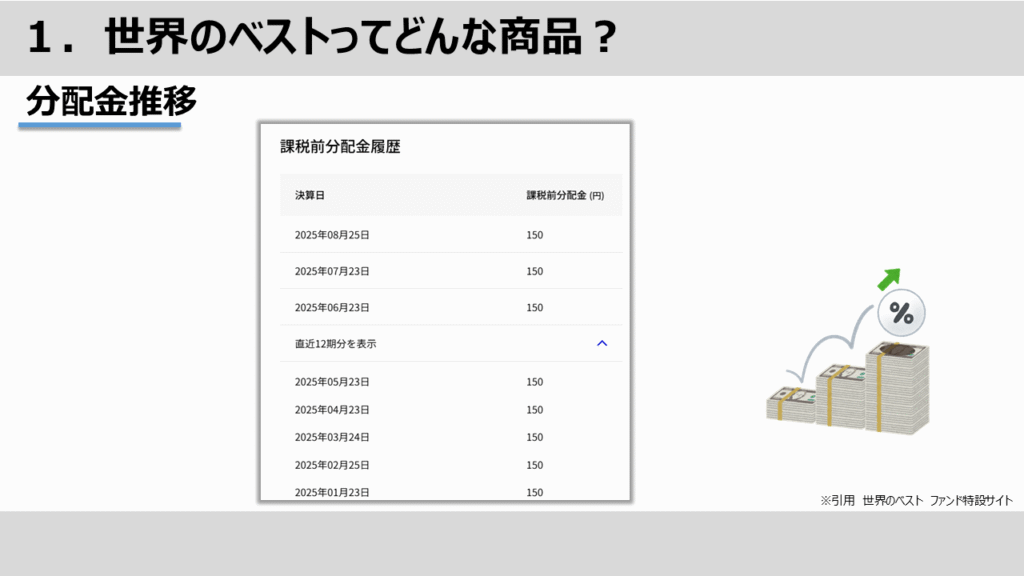Click the ※引用 世界のベスト ファンド特設サイト citation
Viewport: 1024px width, 576px height.
click(916, 500)
